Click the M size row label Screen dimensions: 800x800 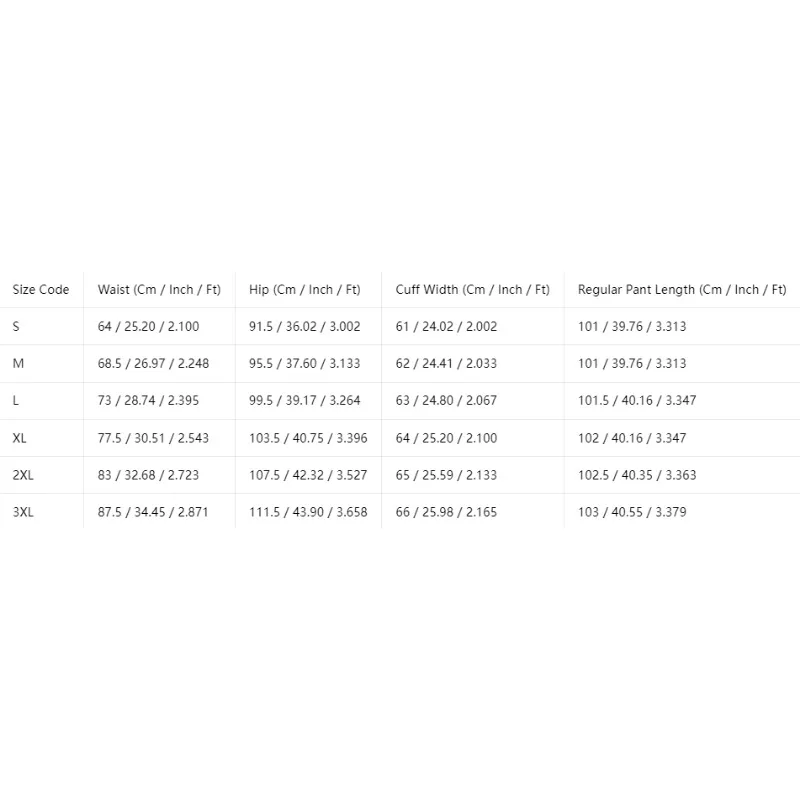(x=18, y=364)
